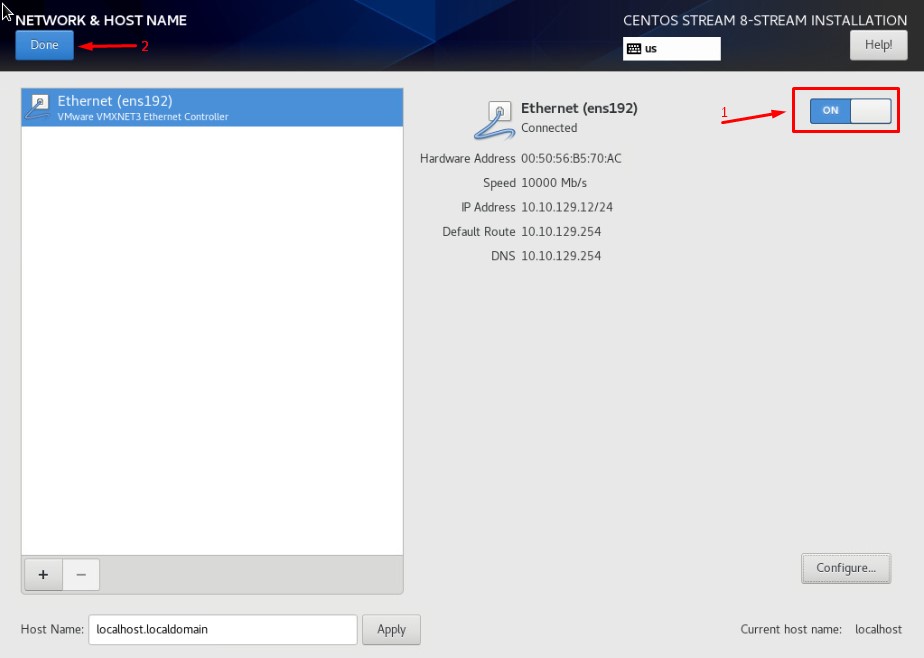Select Ethernet (ens192) in the device list
This screenshot has height=658, width=924.
pyautogui.click(x=211, y=108)
